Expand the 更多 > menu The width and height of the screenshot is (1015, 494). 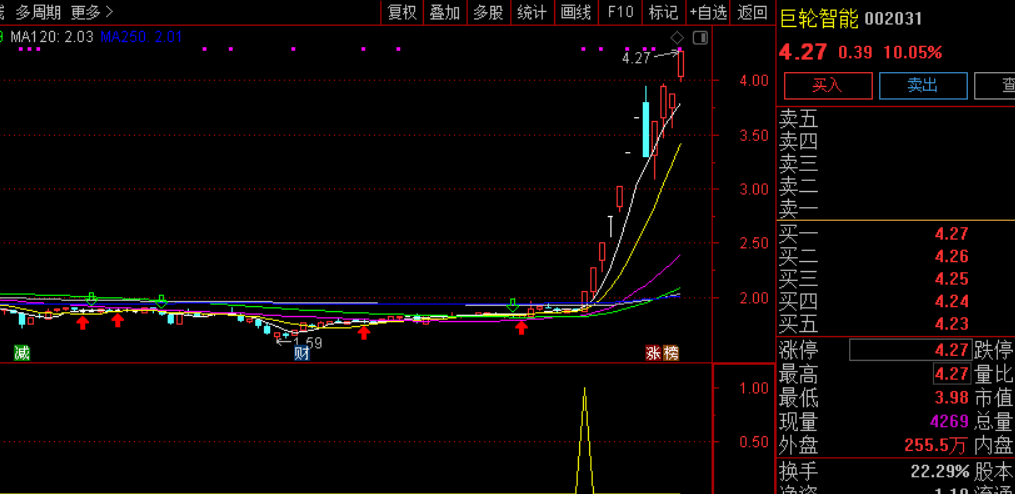pyautogui.click(x=92, y=12)
